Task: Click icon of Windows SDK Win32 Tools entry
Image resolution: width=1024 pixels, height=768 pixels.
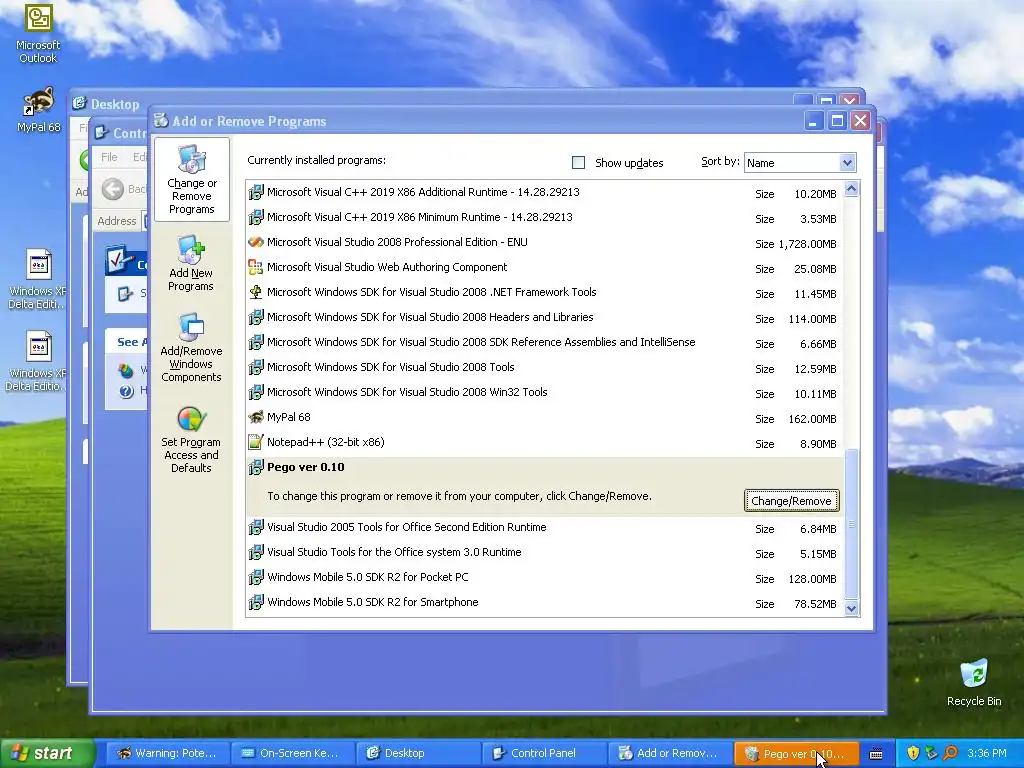Action: pos(256,392)
